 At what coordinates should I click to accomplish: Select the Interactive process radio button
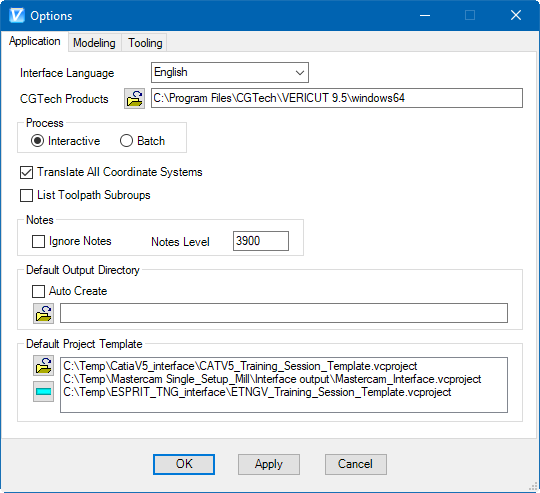click(37, 141)
